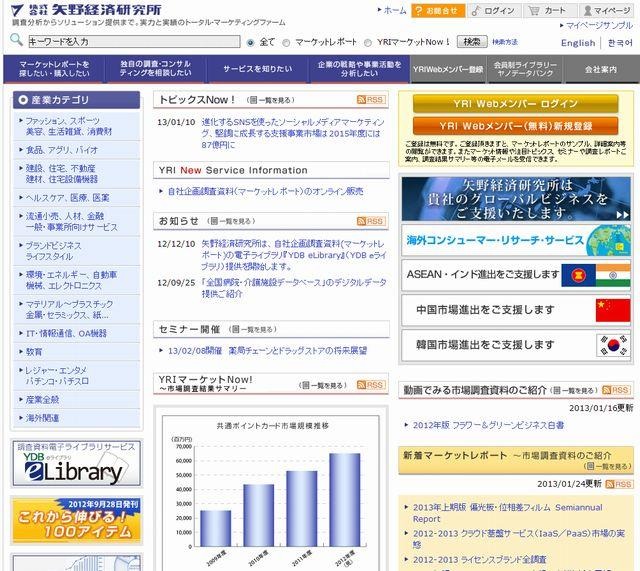640x571 pixels.
Task: Open YDB eLibrary banner
Action: [x=76, y=463]
